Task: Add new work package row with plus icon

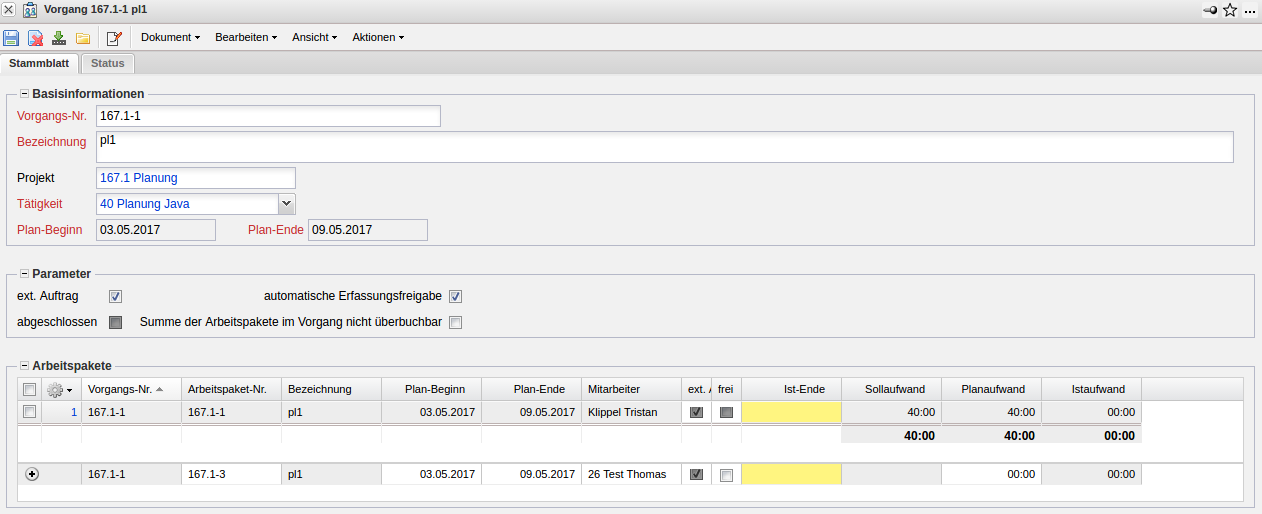Action: click(32, 474)
